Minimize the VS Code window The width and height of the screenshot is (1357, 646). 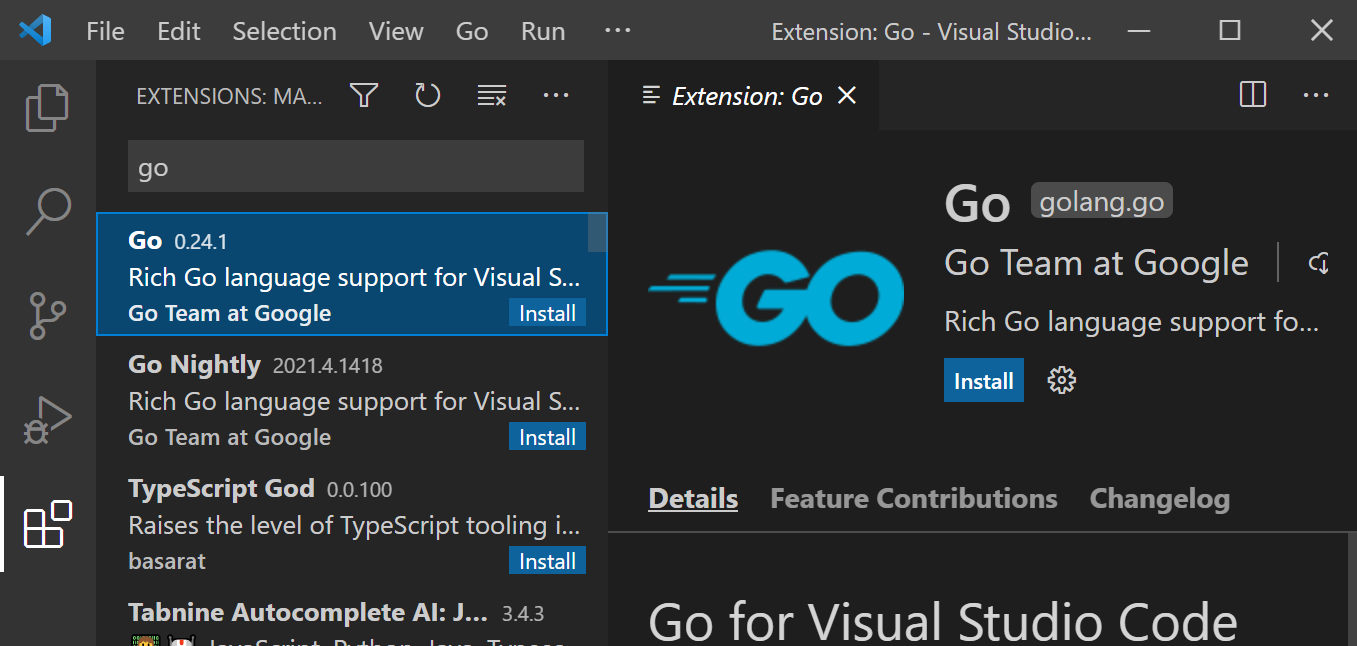click(1138, 31)
